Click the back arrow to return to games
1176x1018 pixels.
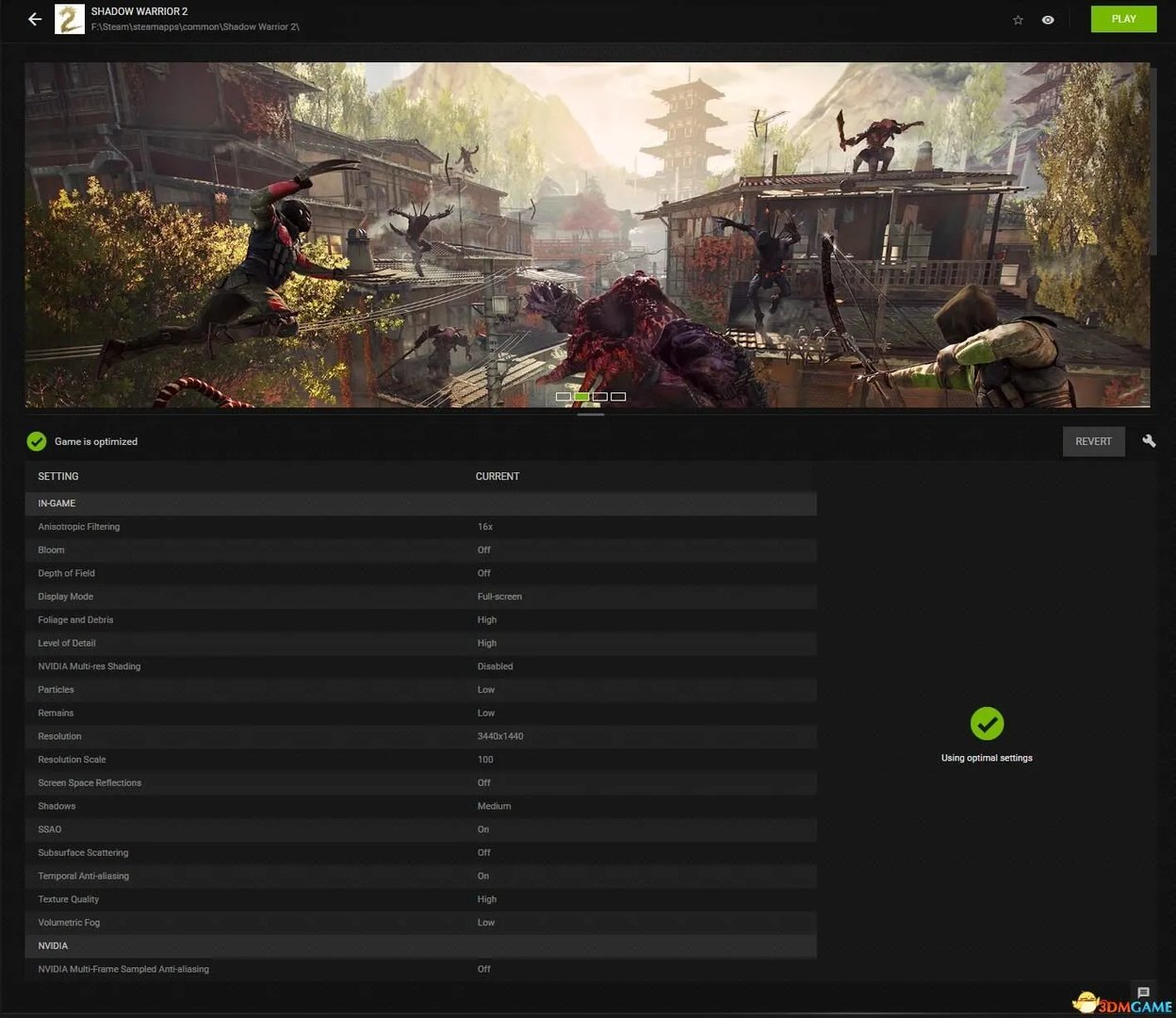35,19
